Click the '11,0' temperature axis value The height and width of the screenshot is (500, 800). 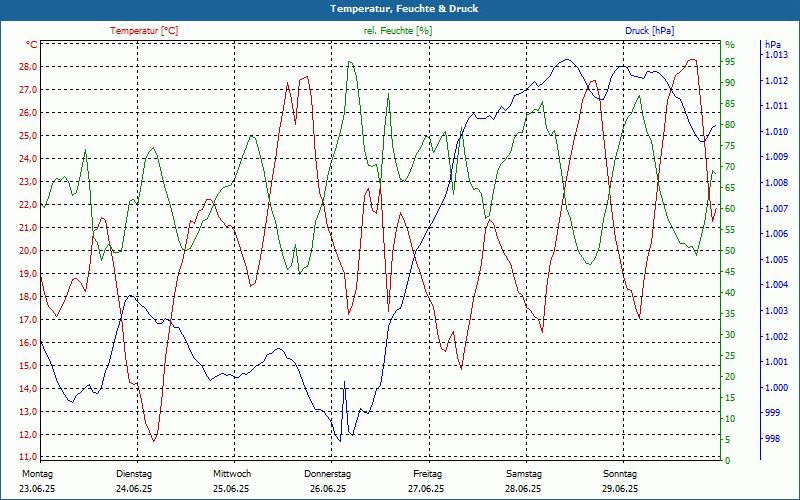click(28, 457)
